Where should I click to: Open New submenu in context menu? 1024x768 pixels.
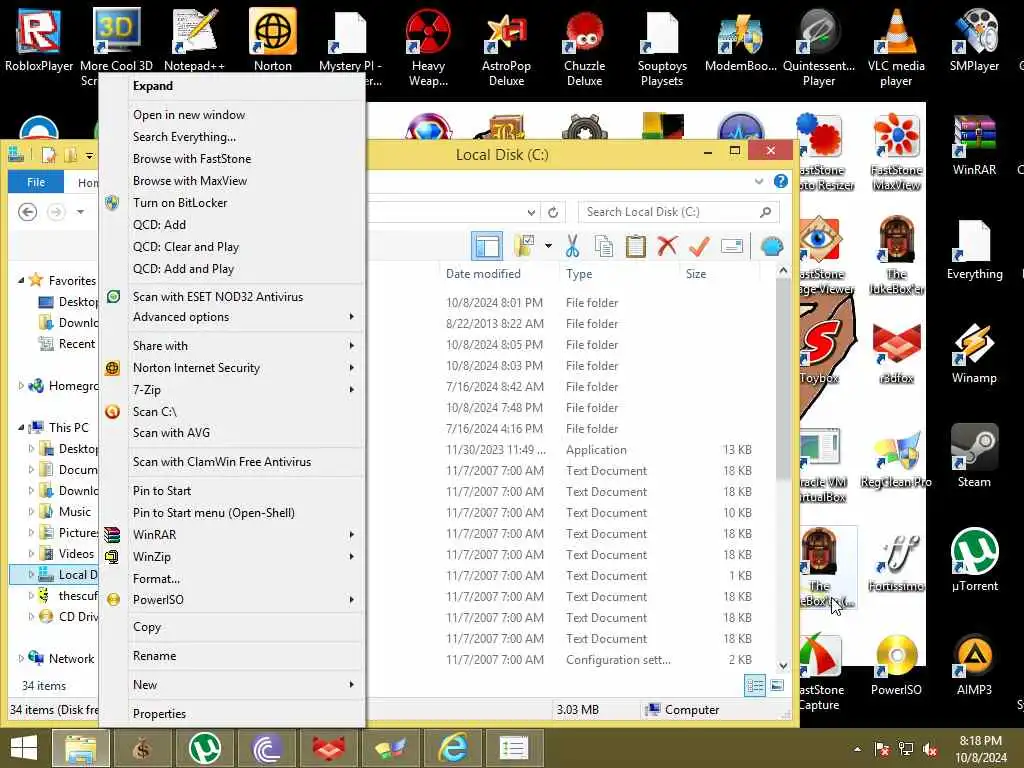246,684
